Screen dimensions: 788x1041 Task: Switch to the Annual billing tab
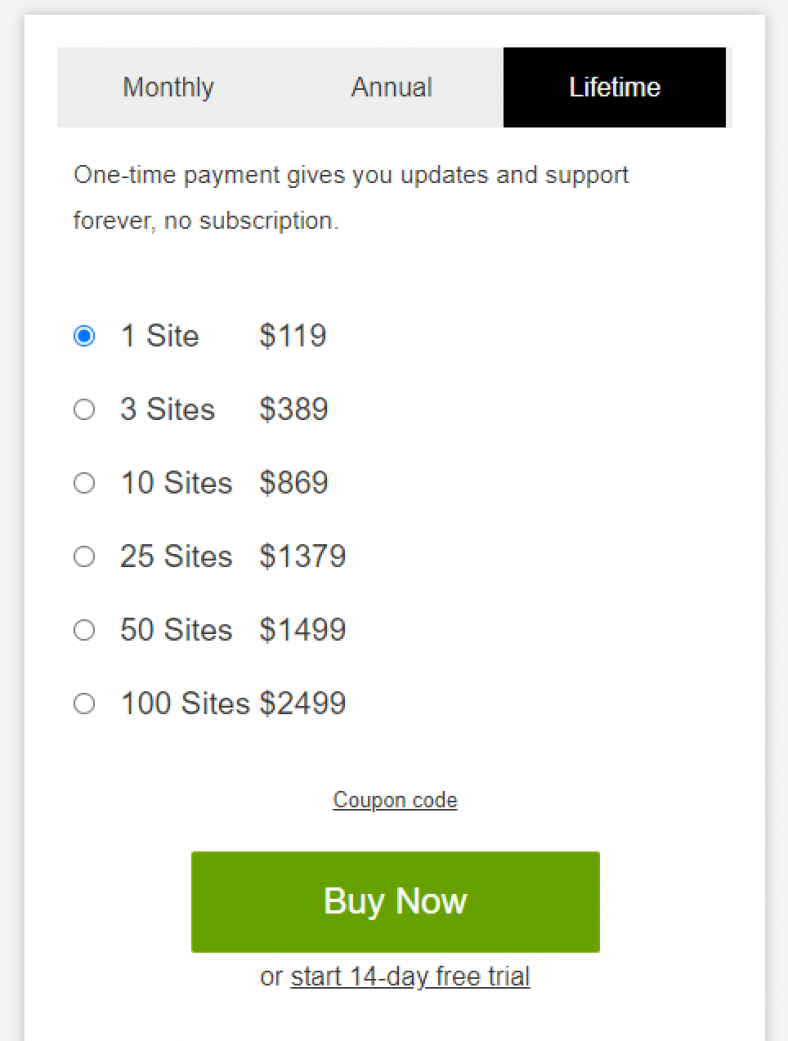[392, 87]
